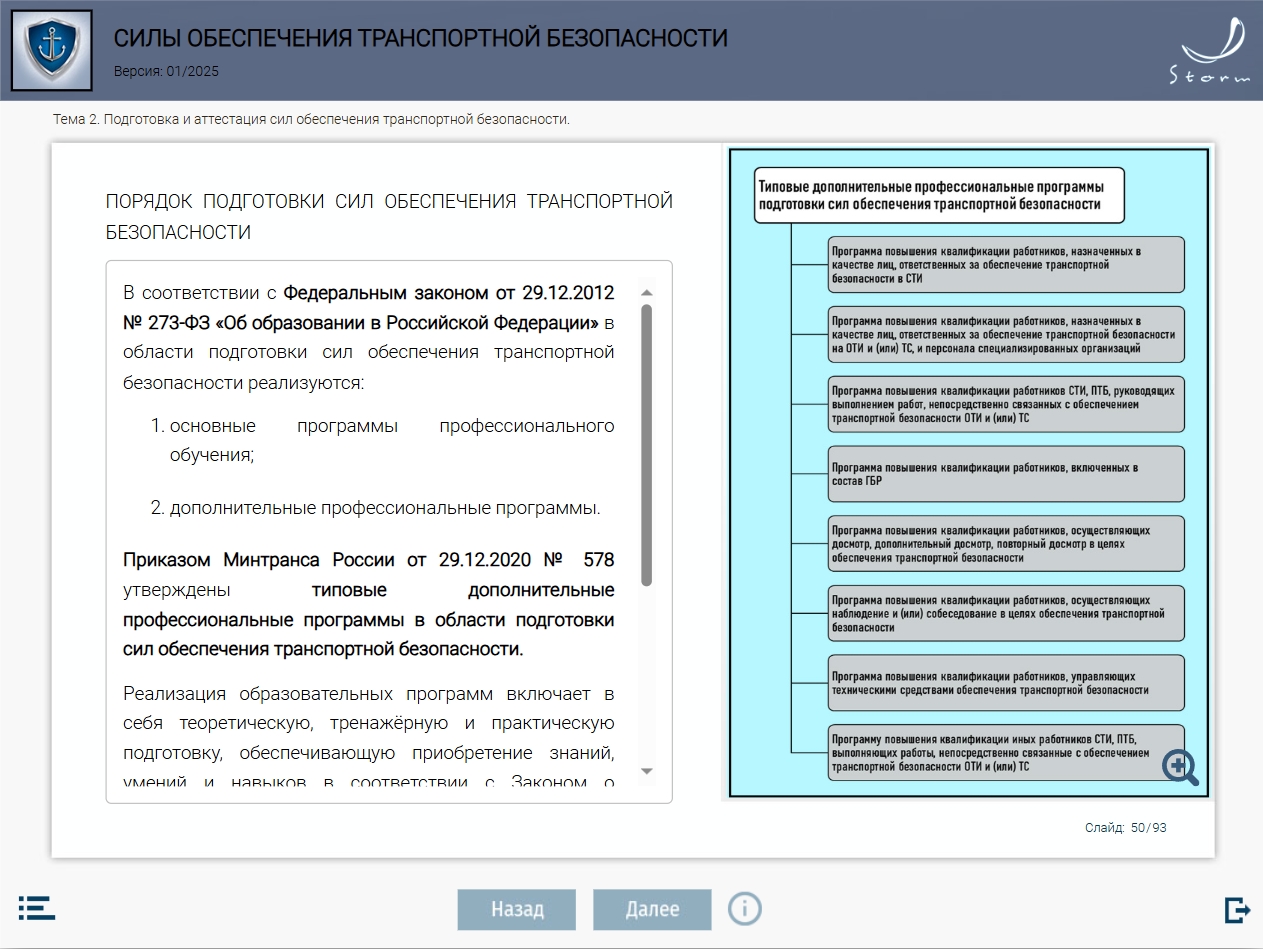Open the table of contents menu icon
Viewport: 1263px width, 949px height.
(37, 908)
